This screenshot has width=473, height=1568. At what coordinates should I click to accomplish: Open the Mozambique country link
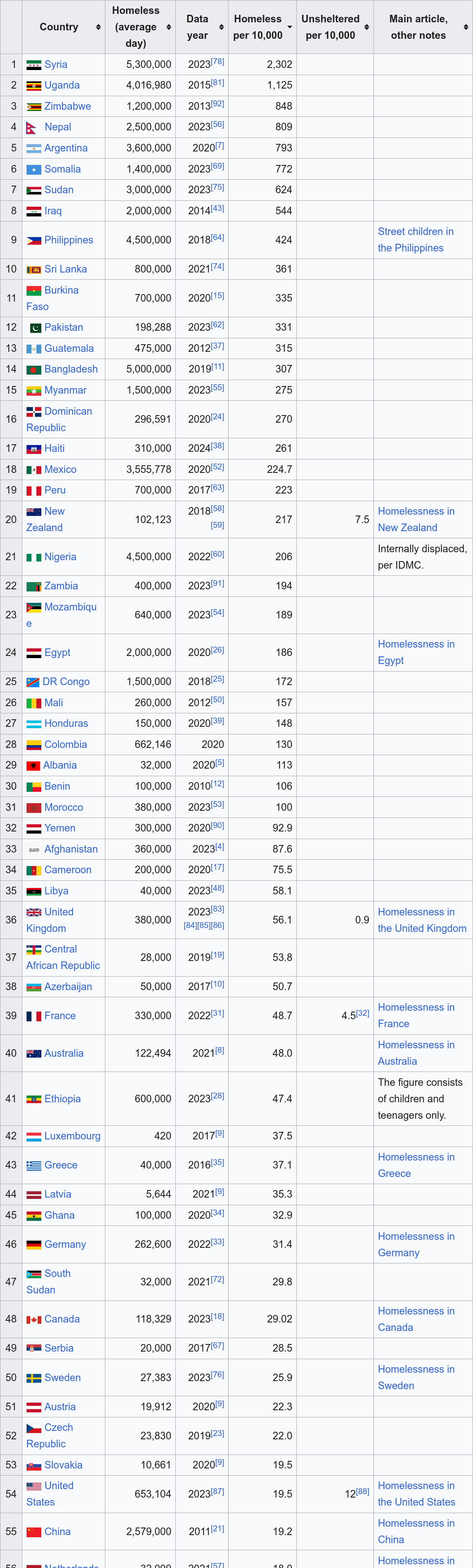(62, 615)
